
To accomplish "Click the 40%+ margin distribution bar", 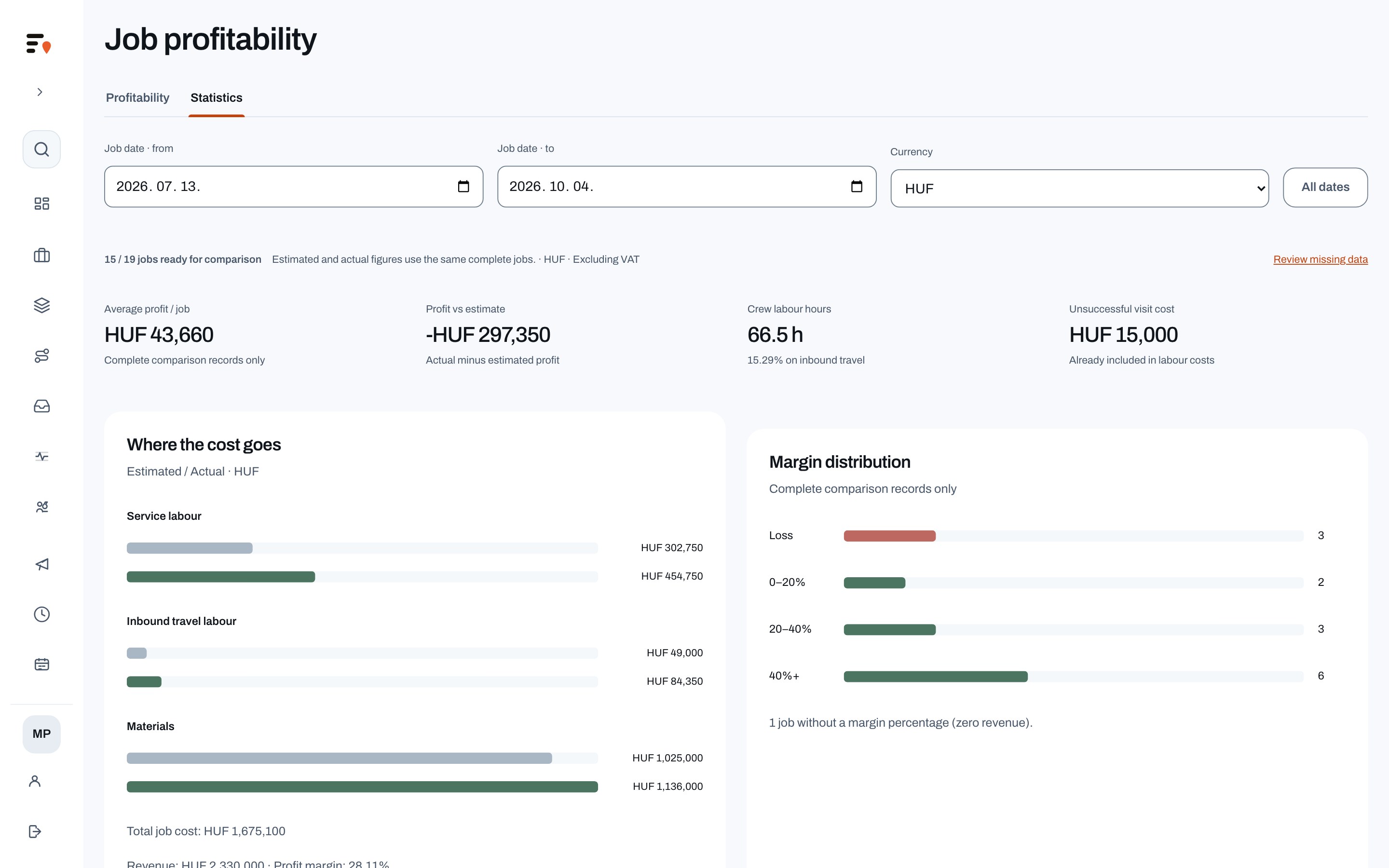I will [x=936, y=677].
